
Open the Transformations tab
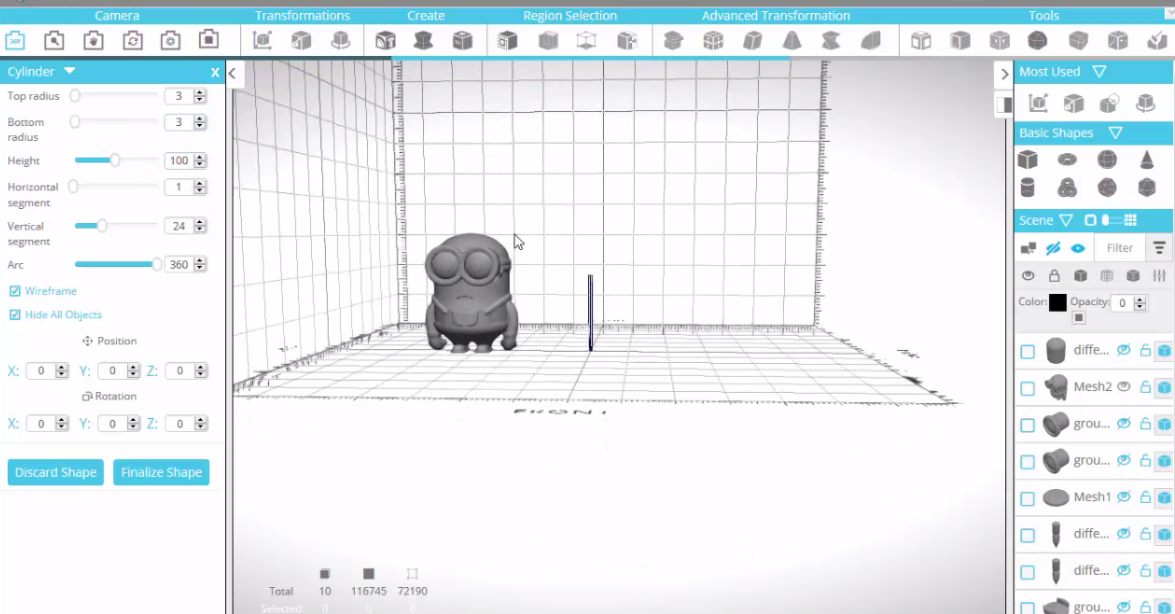(302, 15)
